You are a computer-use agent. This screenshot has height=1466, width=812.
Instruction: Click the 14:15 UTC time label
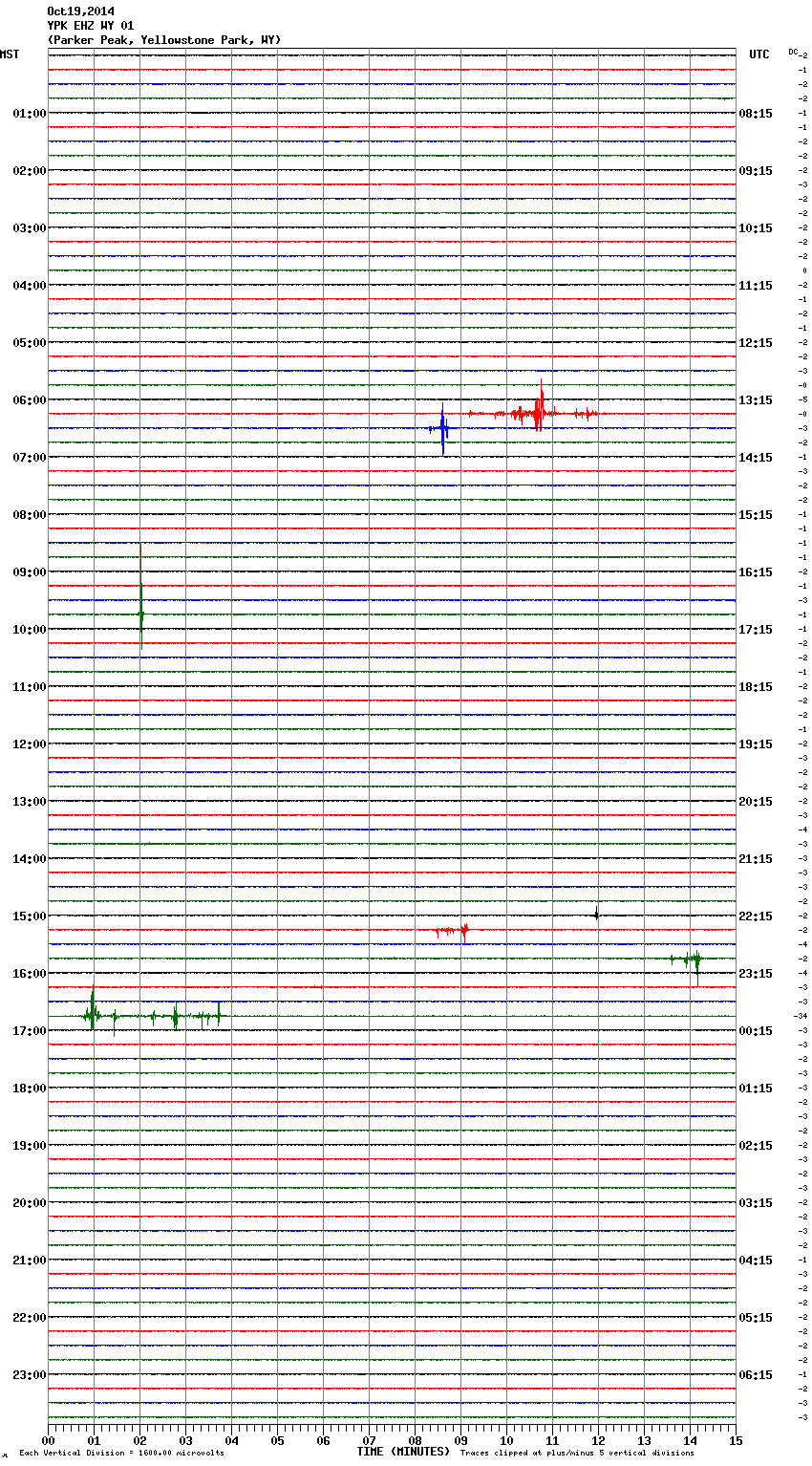coord(756,458)
